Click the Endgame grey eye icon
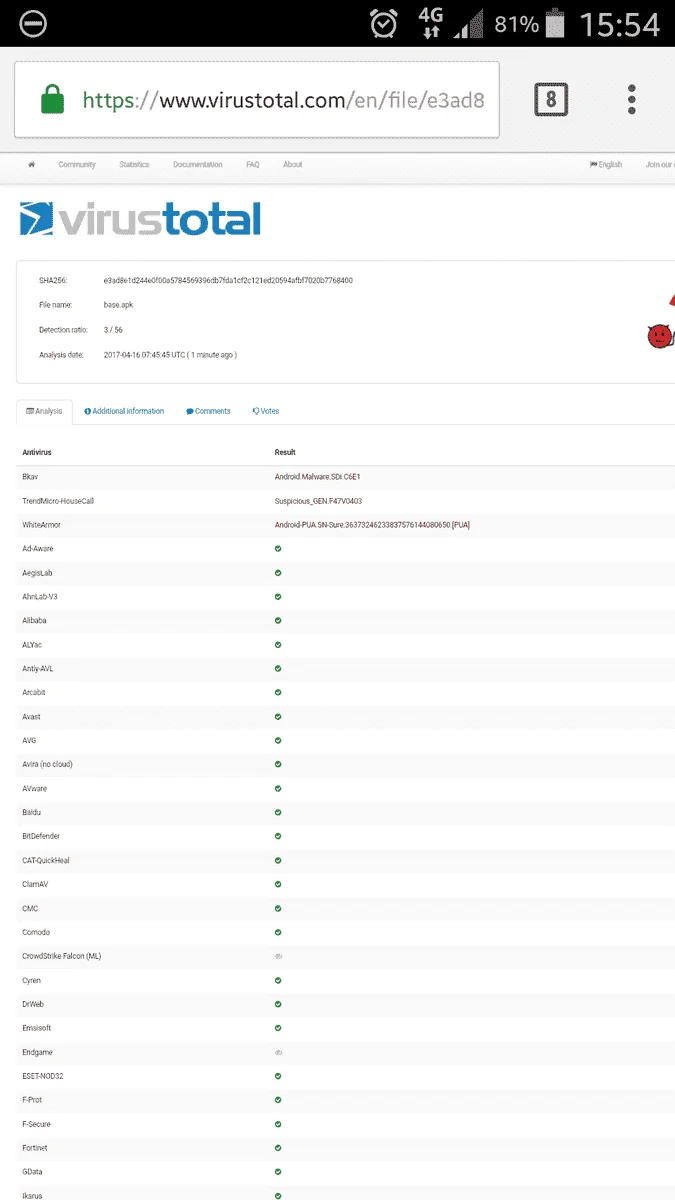Viewport: 675px width, 1200px height. [x=278, y=1052]
